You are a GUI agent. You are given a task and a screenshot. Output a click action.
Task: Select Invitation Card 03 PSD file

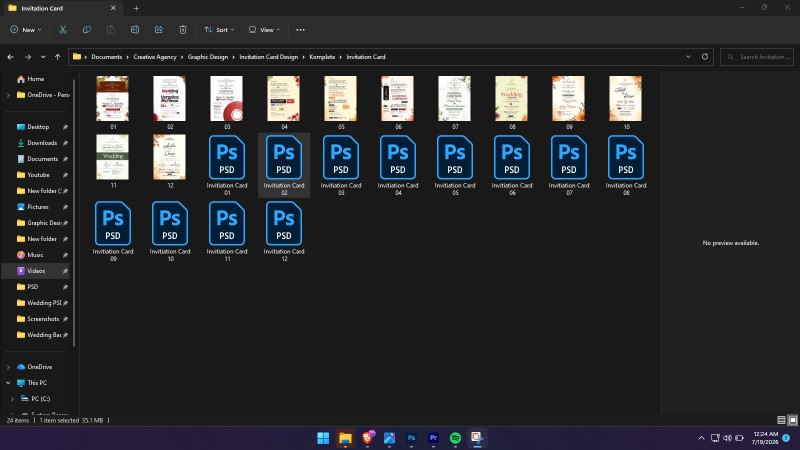point(341,165)
